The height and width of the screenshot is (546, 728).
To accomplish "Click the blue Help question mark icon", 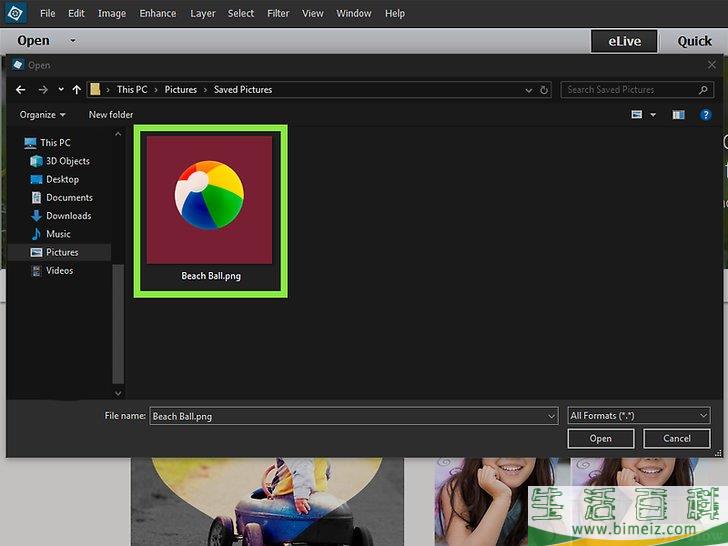I will [706, 115].
